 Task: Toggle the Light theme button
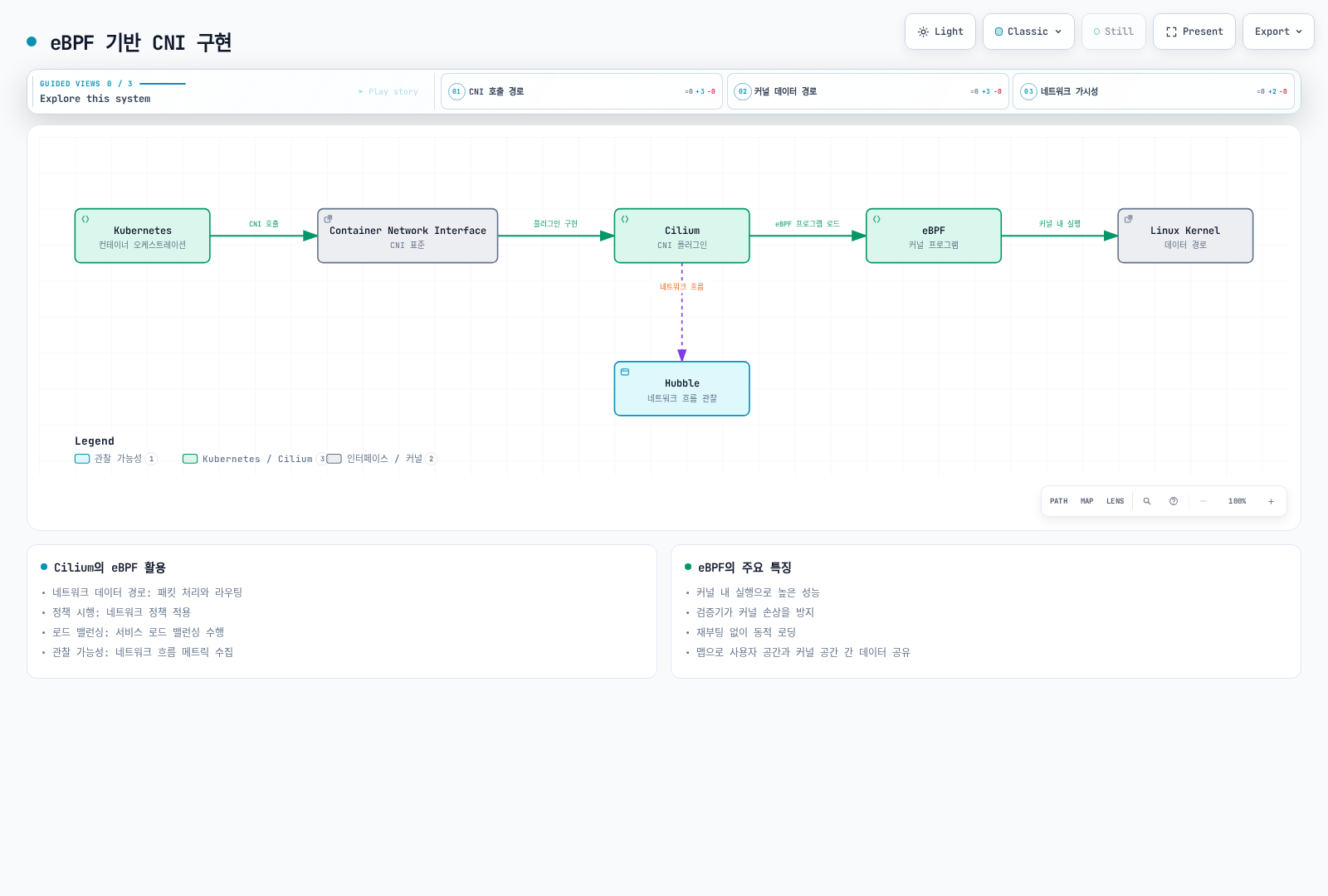click(x=940, y=32)
